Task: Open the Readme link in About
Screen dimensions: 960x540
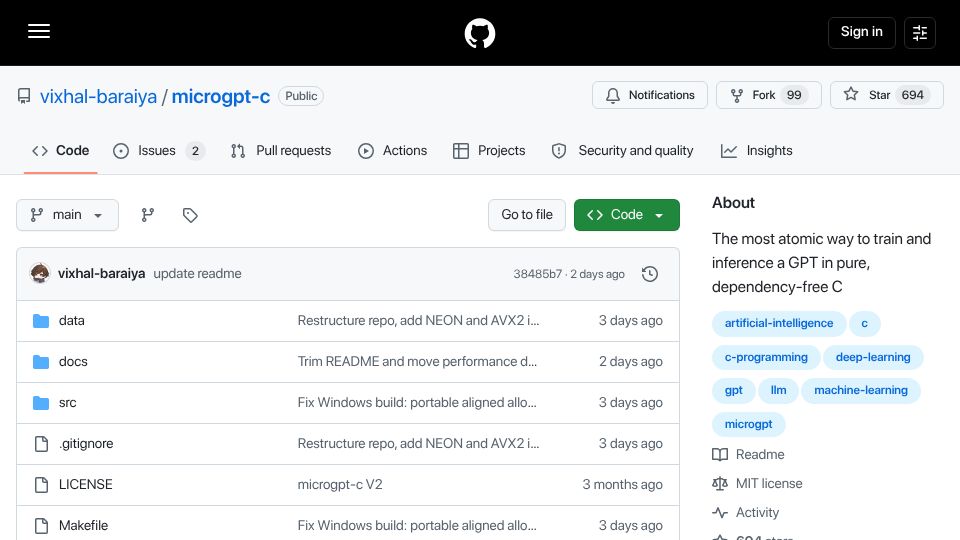Action: 748,455
